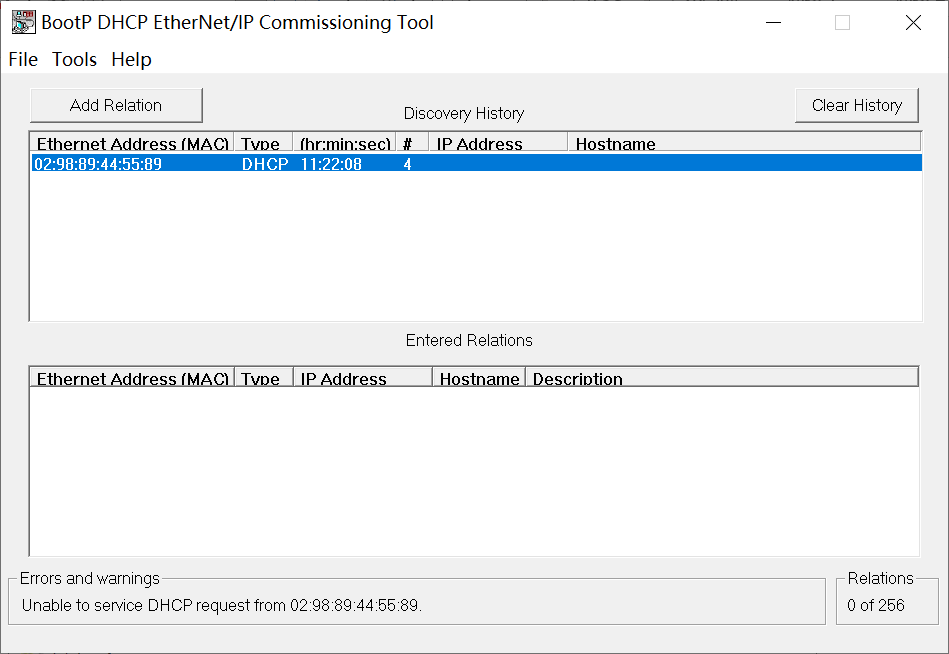This screenshot has width=949, height=654.
Task: Close the Commissioning Tool window
Action: pos(913,23)
